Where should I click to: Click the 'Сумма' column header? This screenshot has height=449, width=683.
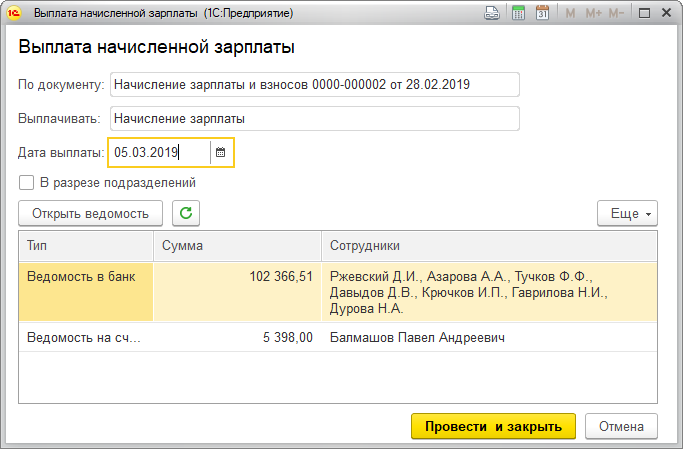point(237,245)
